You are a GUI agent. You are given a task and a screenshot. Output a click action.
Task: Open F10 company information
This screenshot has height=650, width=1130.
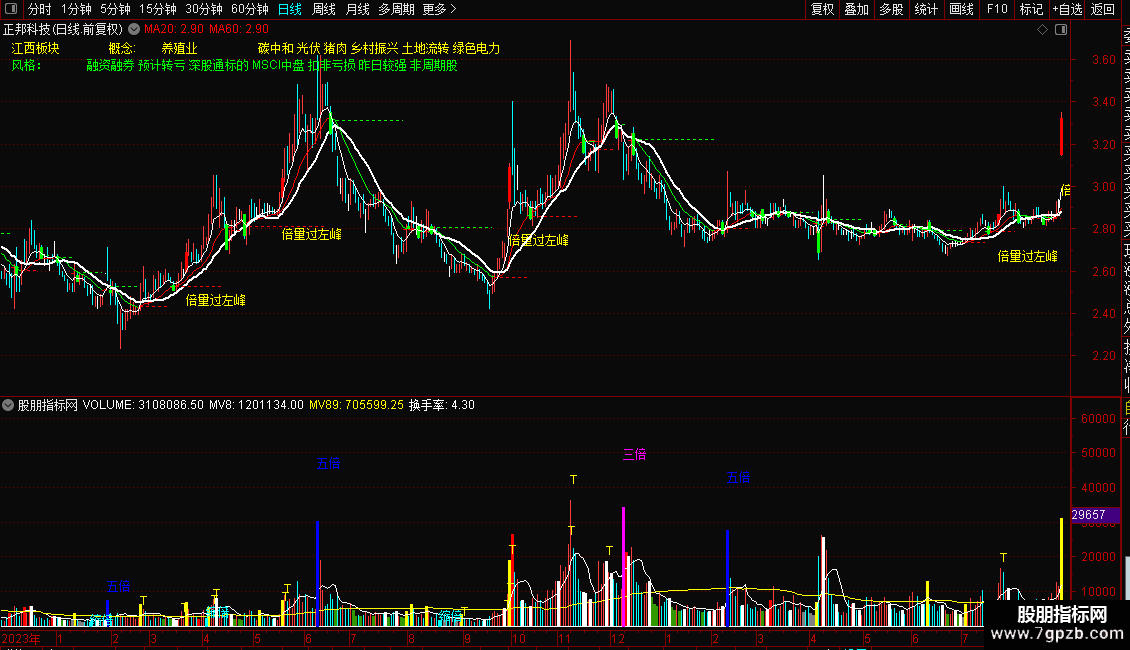click(x=997, y=9)
